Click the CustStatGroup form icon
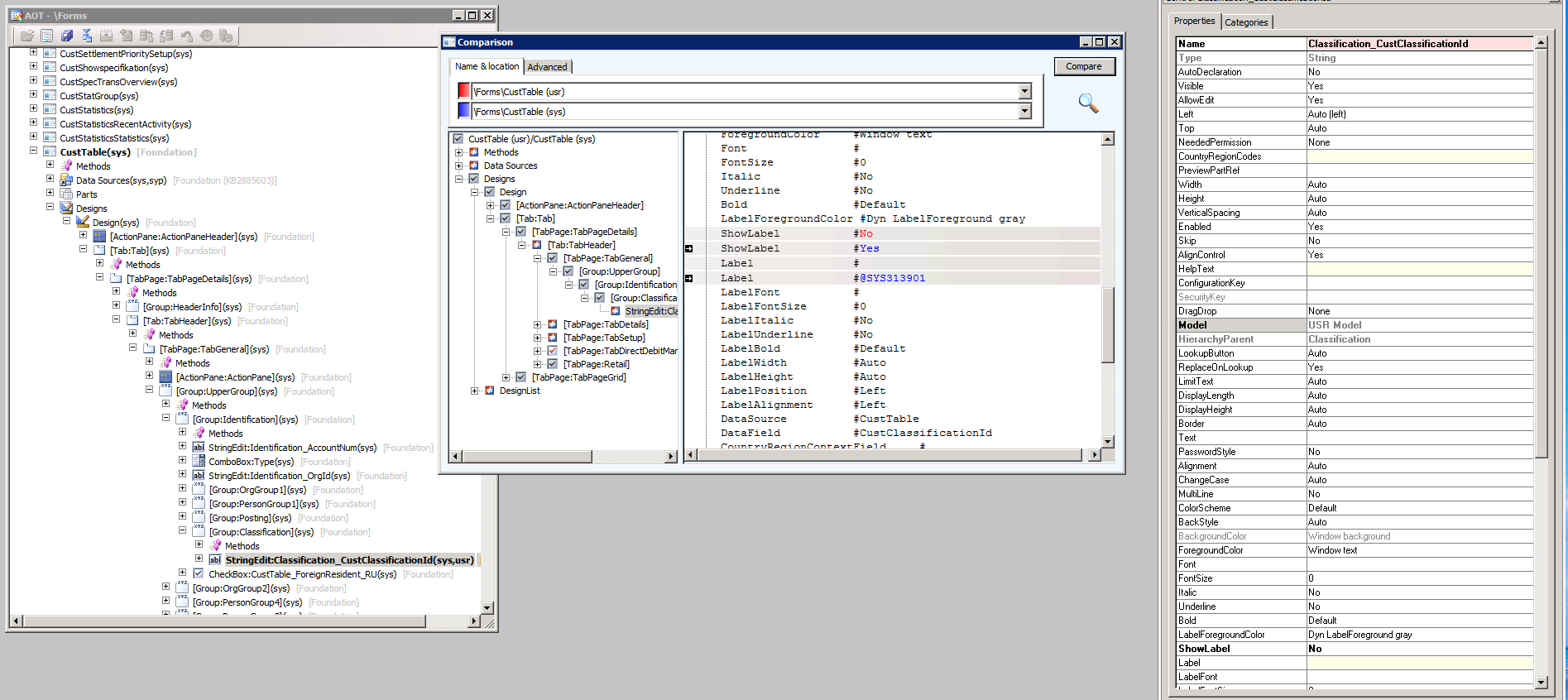The height and width of the screenshot is (700, 1568). 50,96
